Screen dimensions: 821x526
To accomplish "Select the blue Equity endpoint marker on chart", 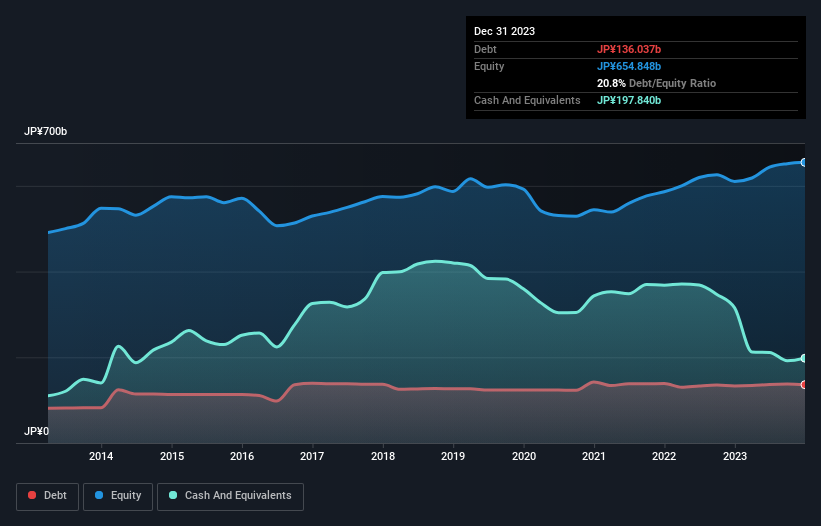I will point(803,162).
